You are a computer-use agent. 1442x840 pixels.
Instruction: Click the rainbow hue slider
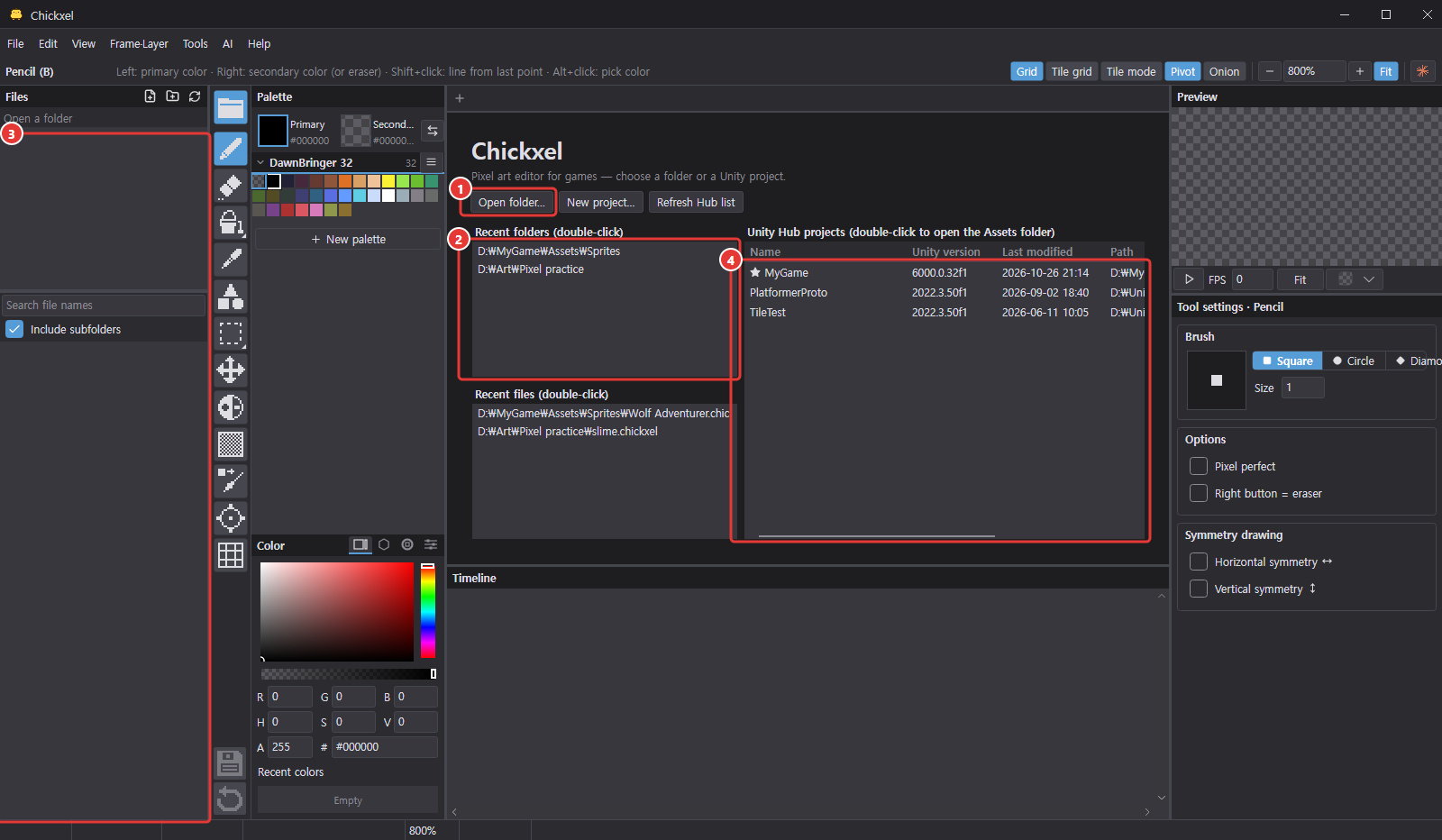(x=428, y=611)
